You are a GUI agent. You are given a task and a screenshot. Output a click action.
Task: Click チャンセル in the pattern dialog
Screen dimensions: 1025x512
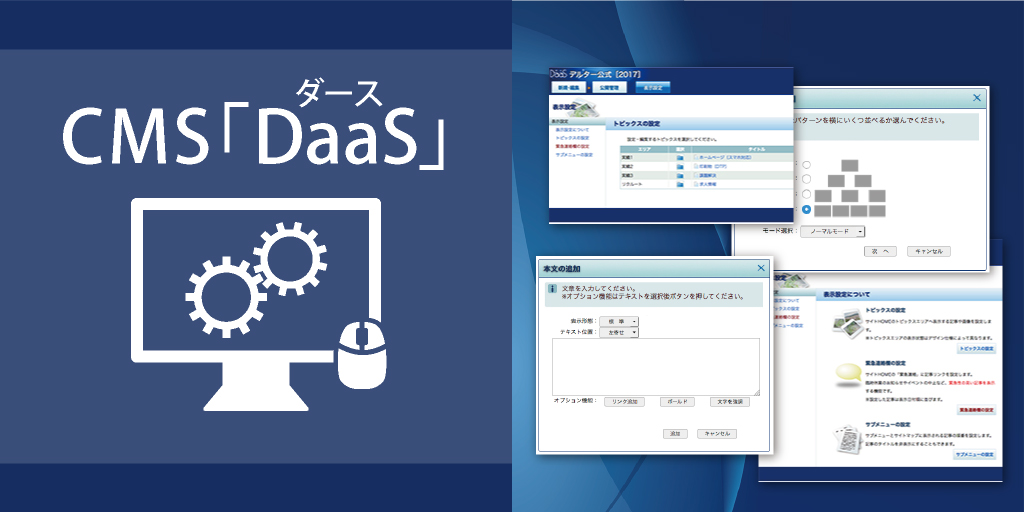coord(928,251)
